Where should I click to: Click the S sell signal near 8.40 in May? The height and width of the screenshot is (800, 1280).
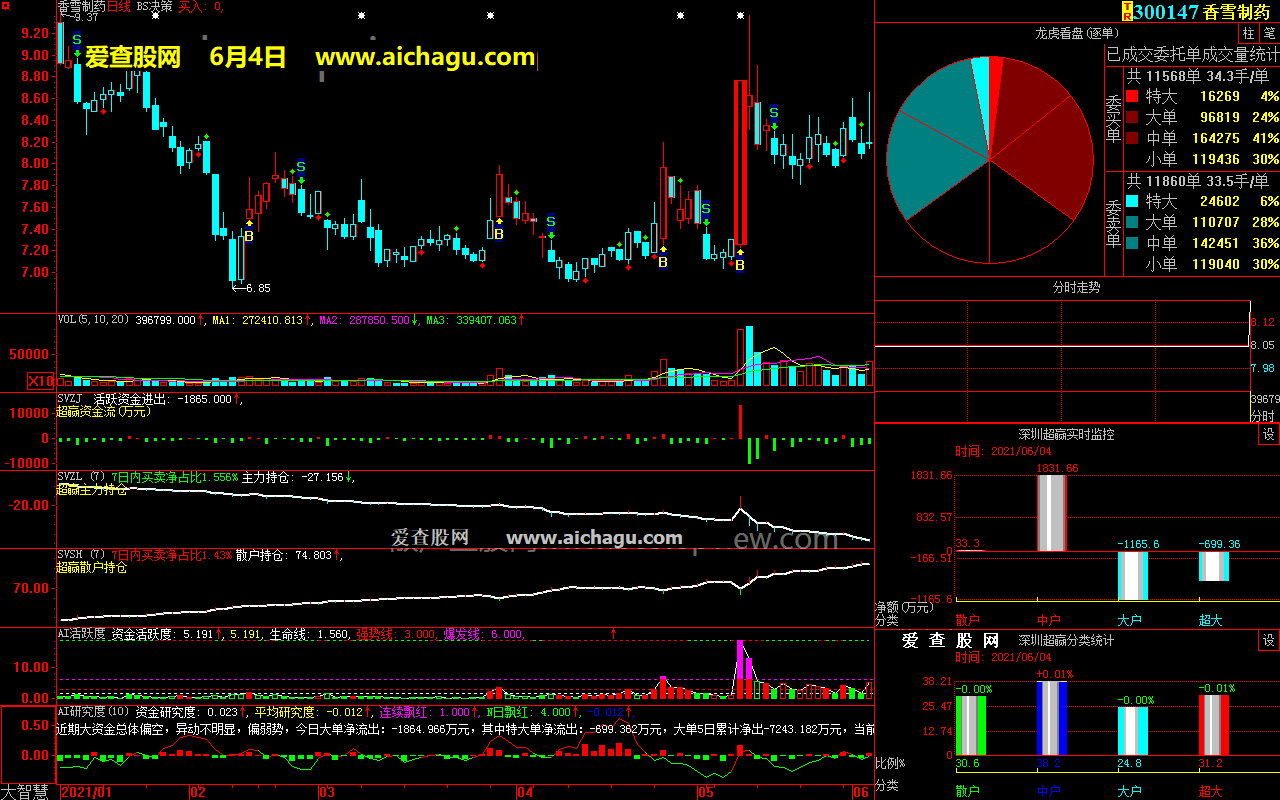click(773, 113)
